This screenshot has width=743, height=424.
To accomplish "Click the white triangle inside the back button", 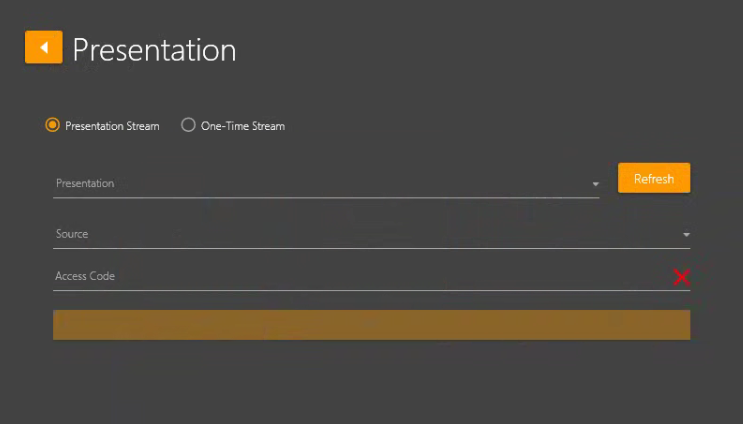I will pyautogui.click(x=44, y=47).
